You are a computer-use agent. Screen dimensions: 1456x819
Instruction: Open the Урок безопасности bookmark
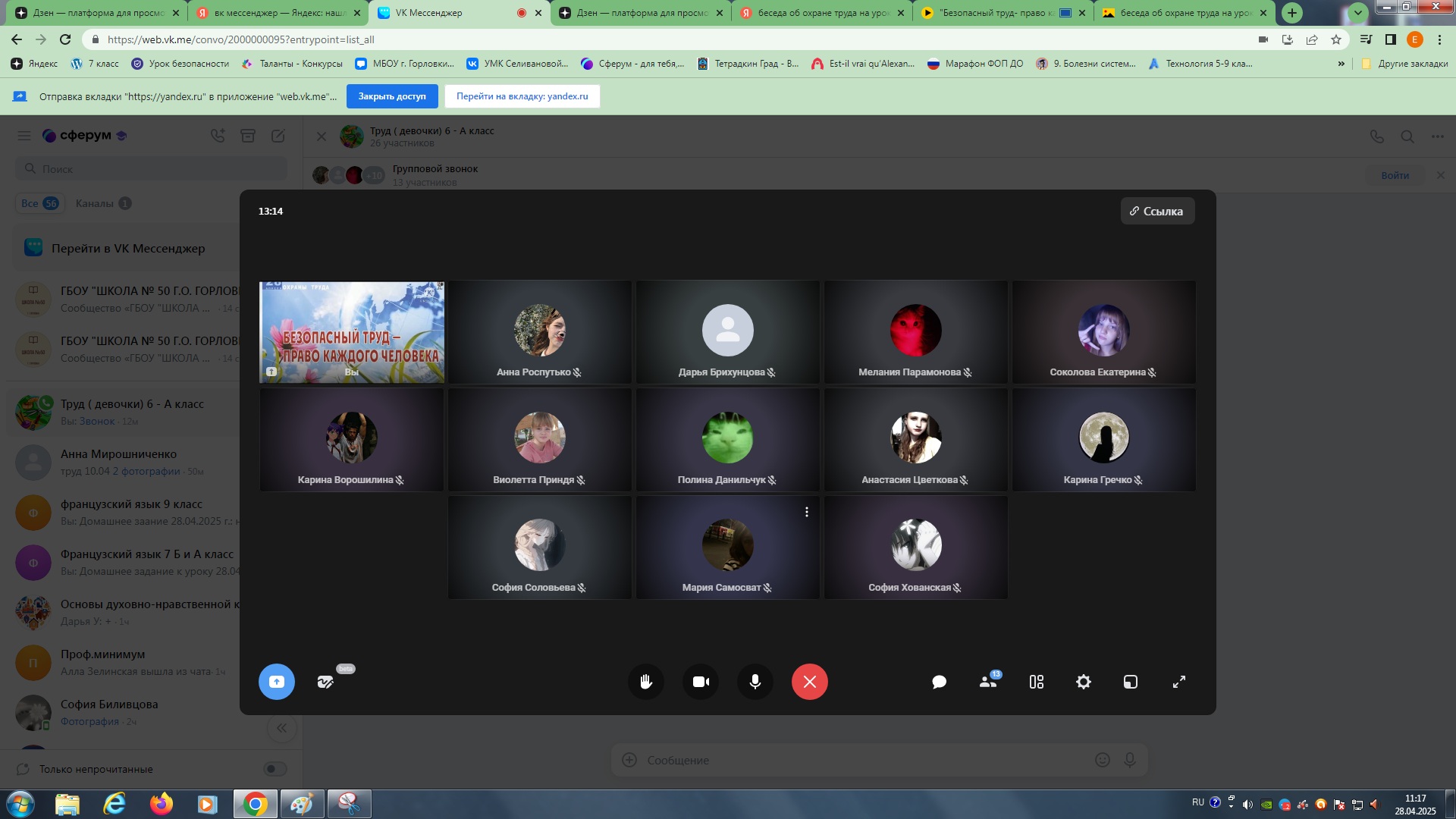pos(180,64)
